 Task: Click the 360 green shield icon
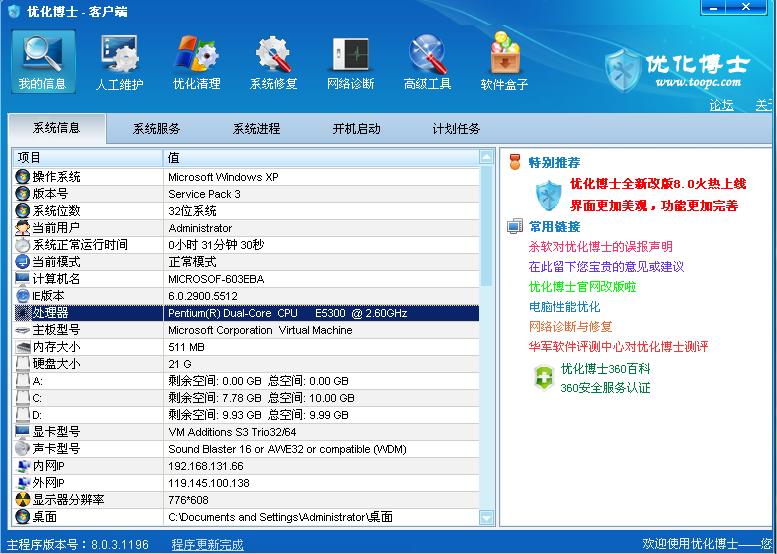[543, 378]
